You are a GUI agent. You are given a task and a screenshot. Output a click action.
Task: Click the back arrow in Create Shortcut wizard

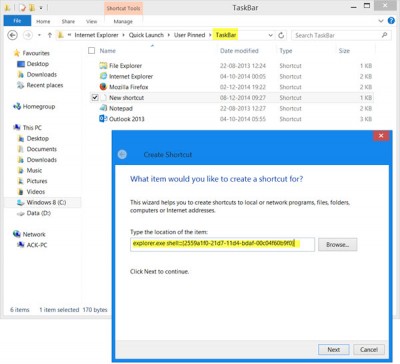122,154
